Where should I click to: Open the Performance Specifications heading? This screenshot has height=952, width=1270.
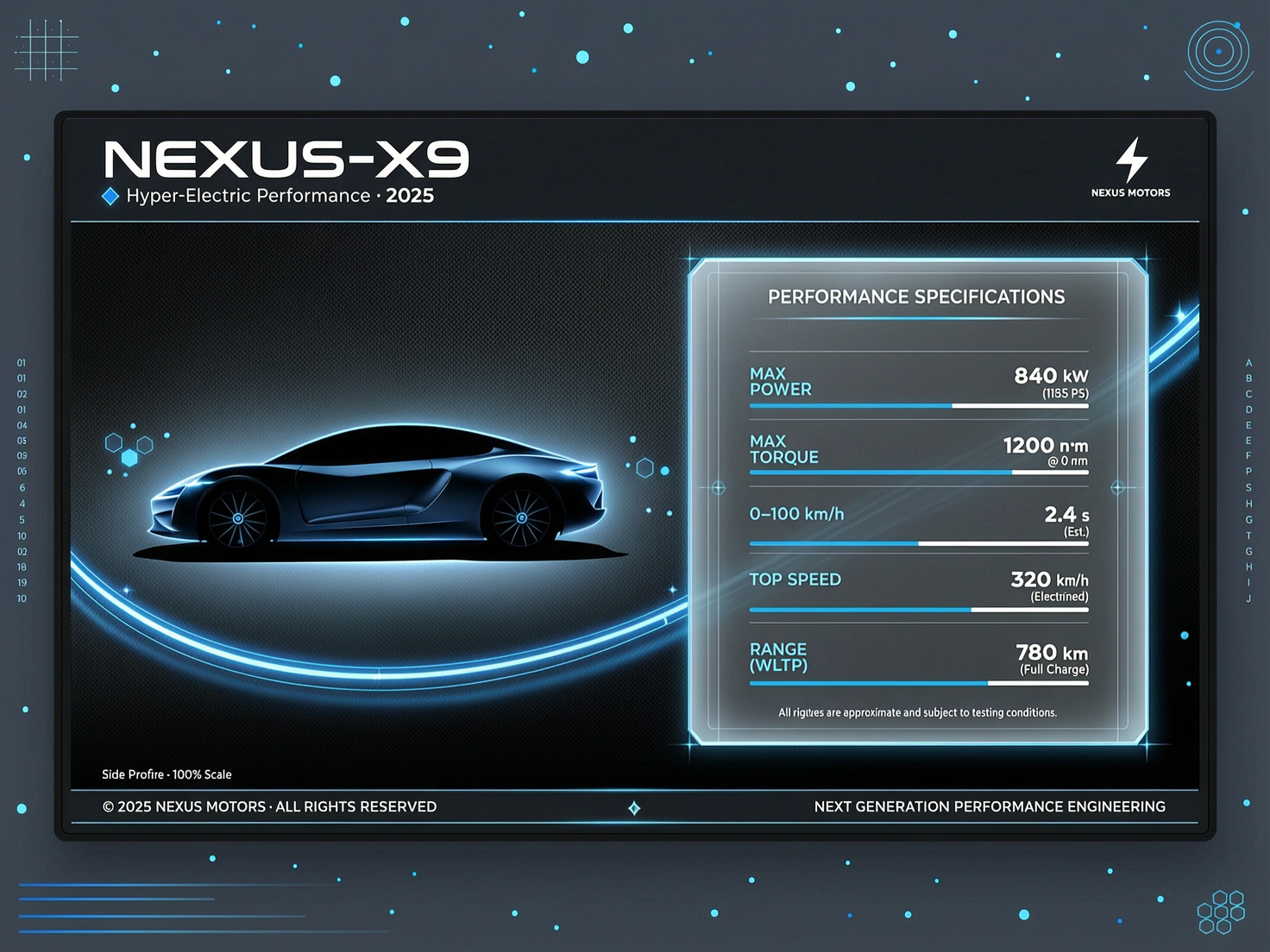coord(916,297)
